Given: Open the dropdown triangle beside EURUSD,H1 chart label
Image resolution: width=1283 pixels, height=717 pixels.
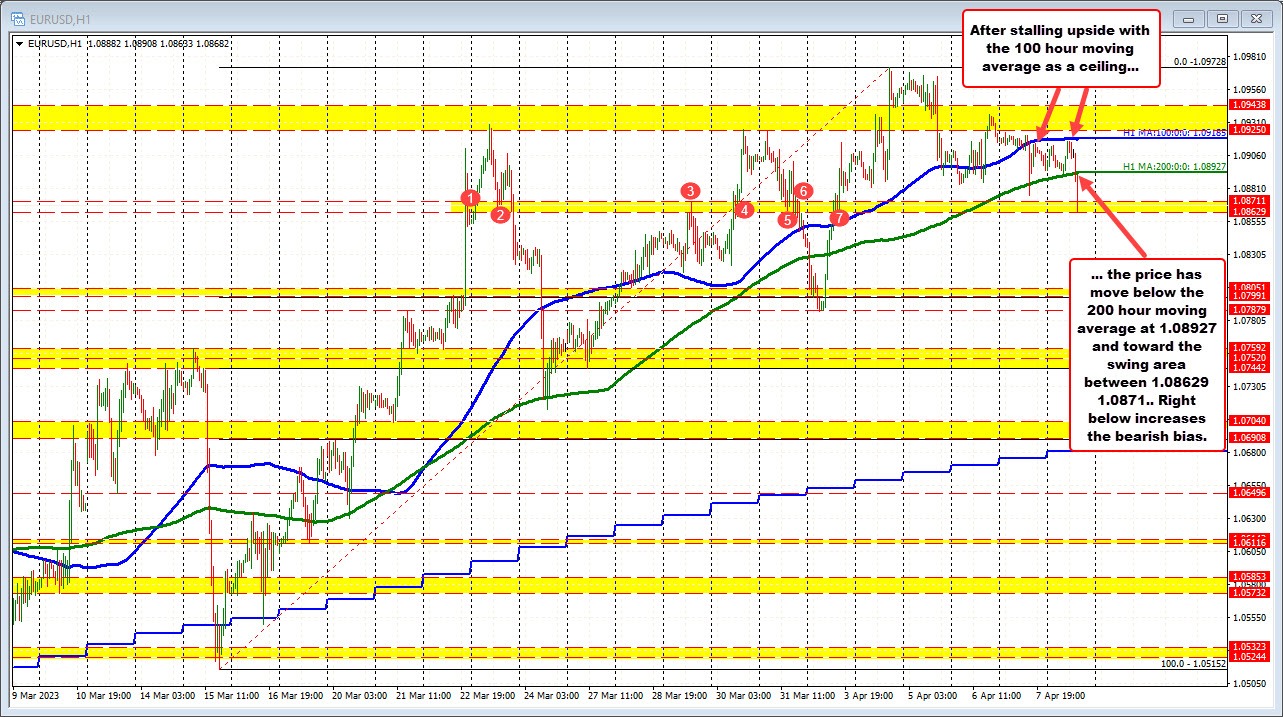Looking at the screenshot, I should click(x=20, y=43).
